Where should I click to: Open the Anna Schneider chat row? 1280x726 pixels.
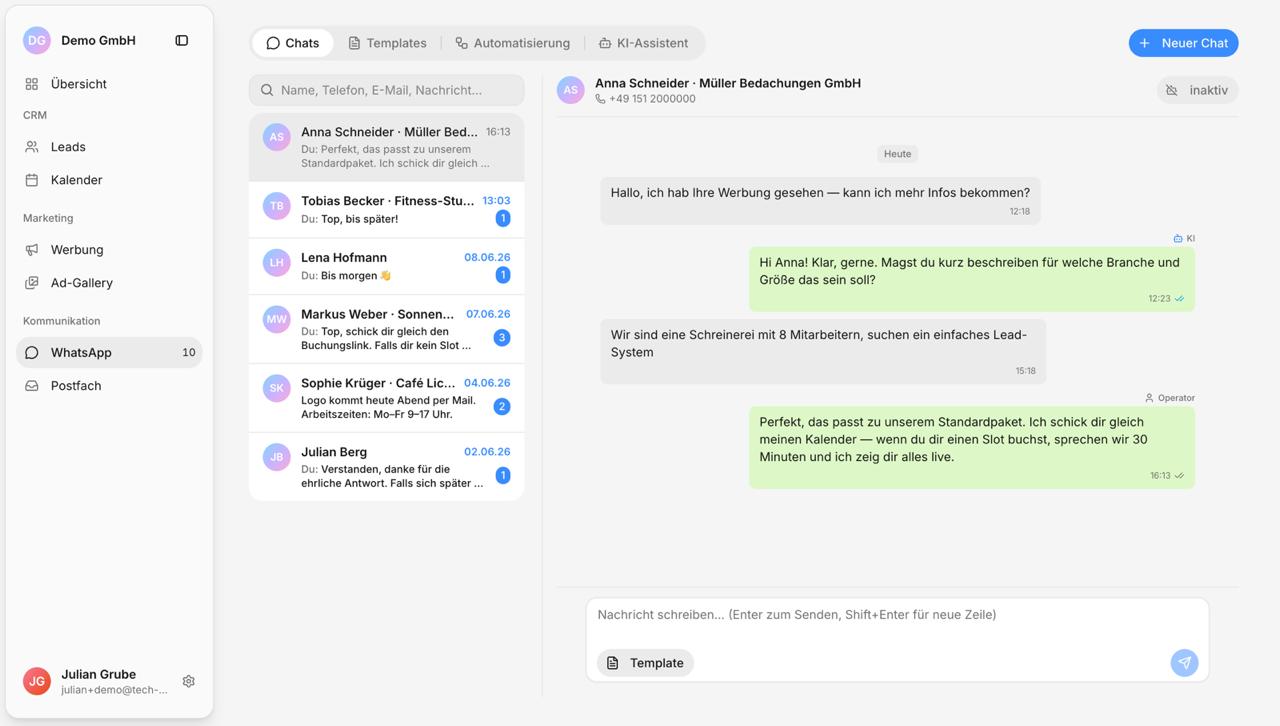coord(386,147)
